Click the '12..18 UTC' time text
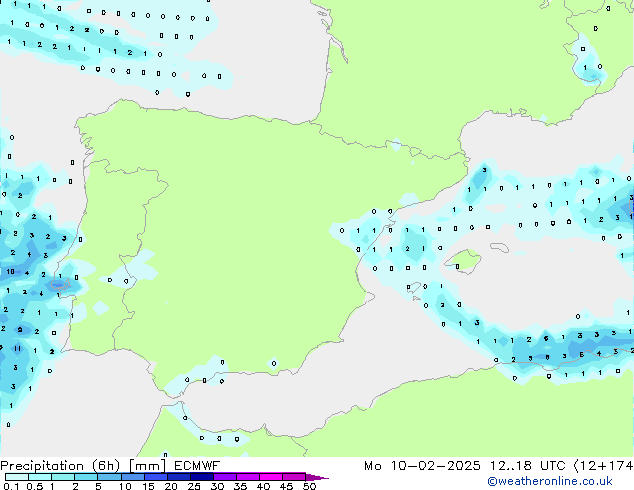Screen dimensions: 634x490 coord(527,466)
